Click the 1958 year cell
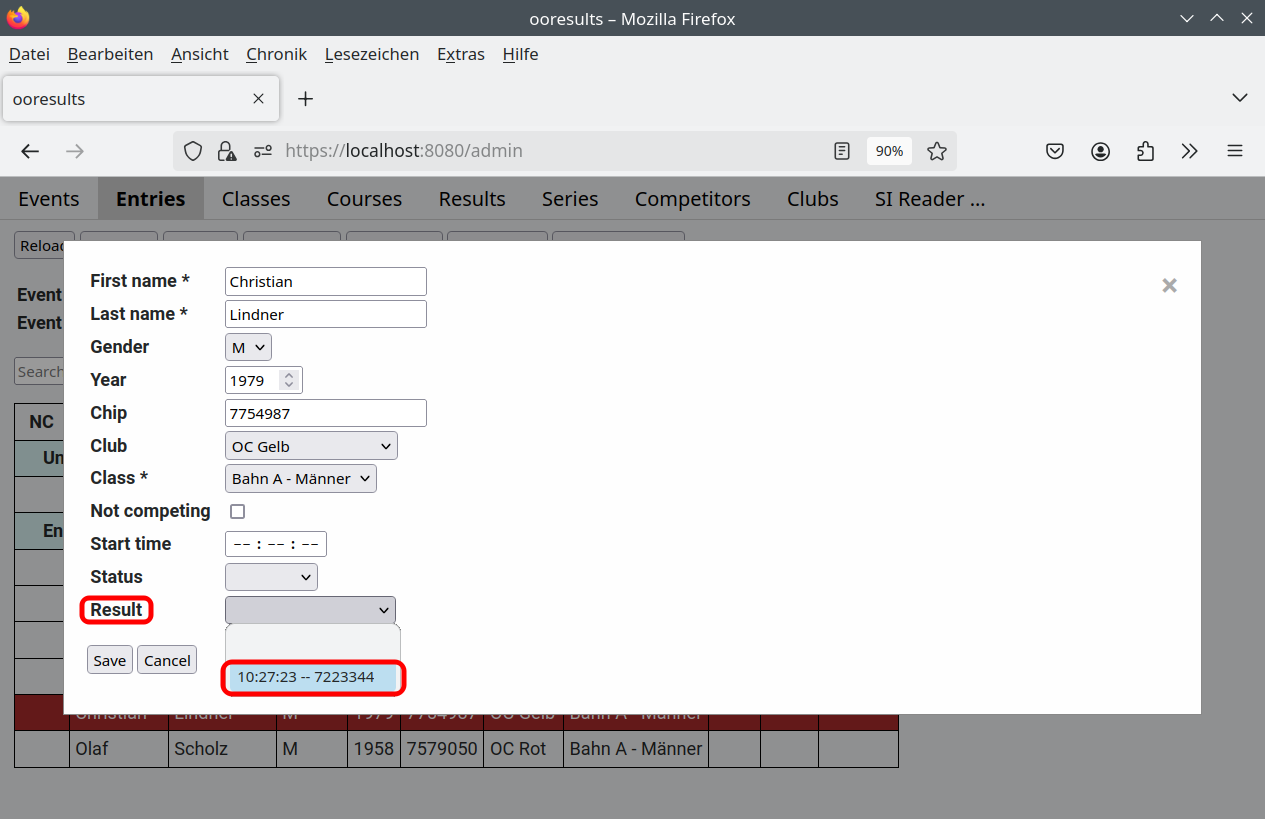 point(373,749)
